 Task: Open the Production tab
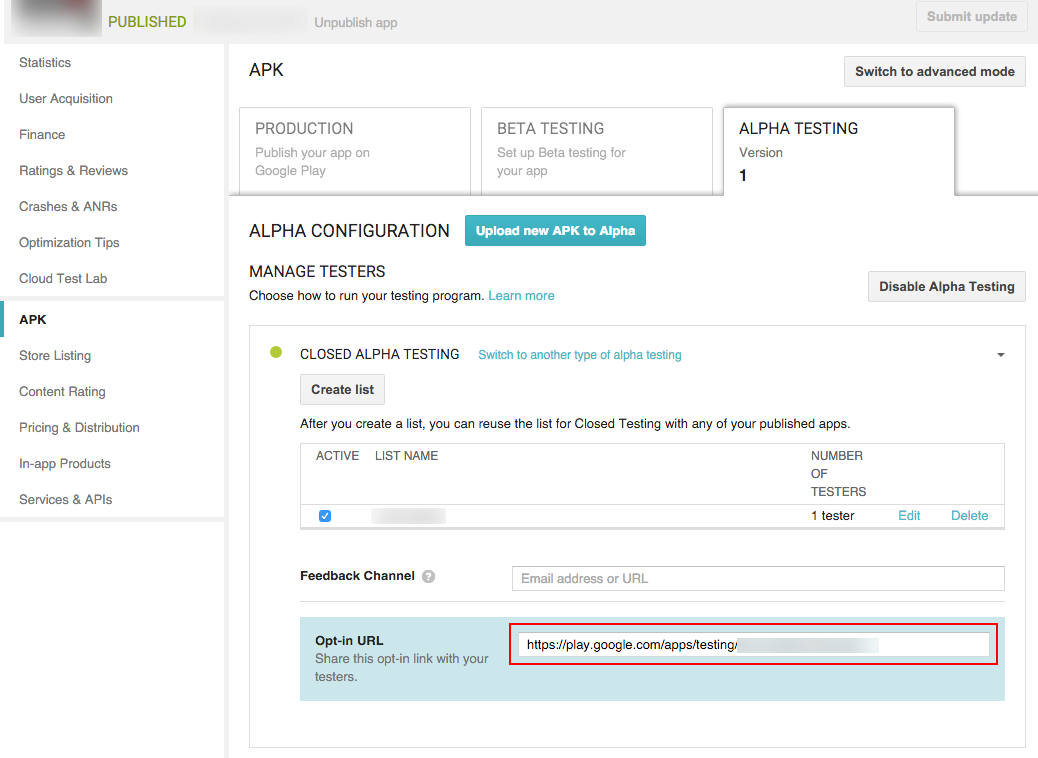coord(354,149)
